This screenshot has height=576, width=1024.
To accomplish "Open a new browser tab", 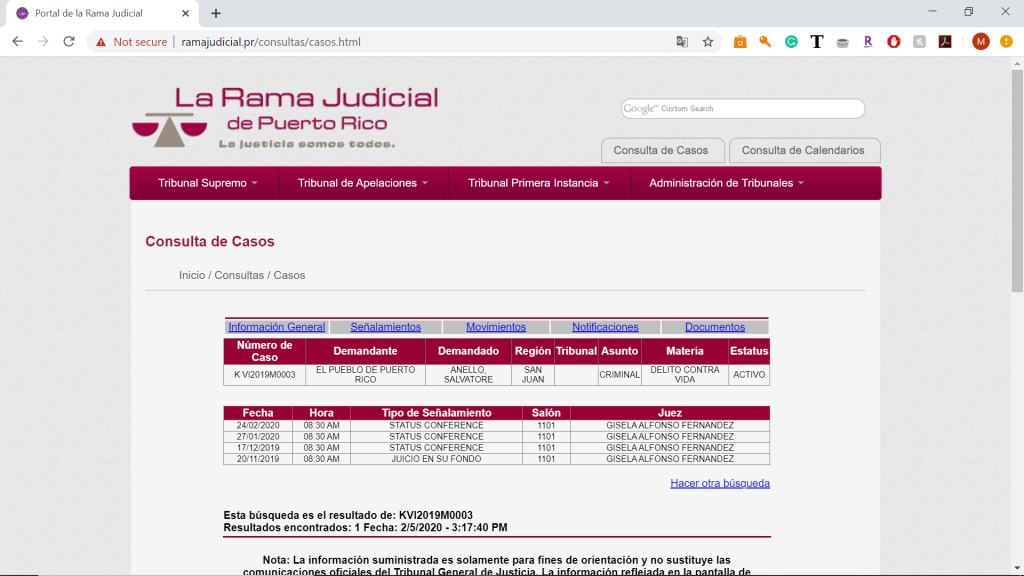I will pyautogui.click(x=216, y=13).
